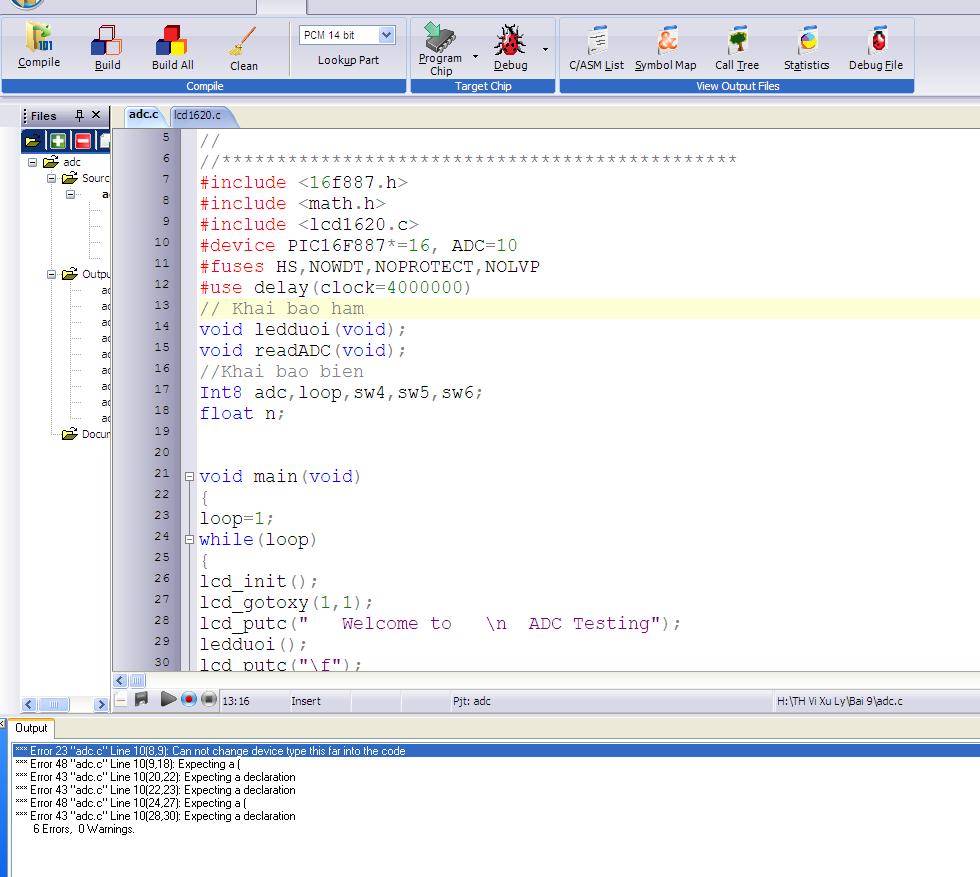Collapse the void main code fold marker
Image resolution: width=980 pixels, height=877 pixels.
click(190, 477)
